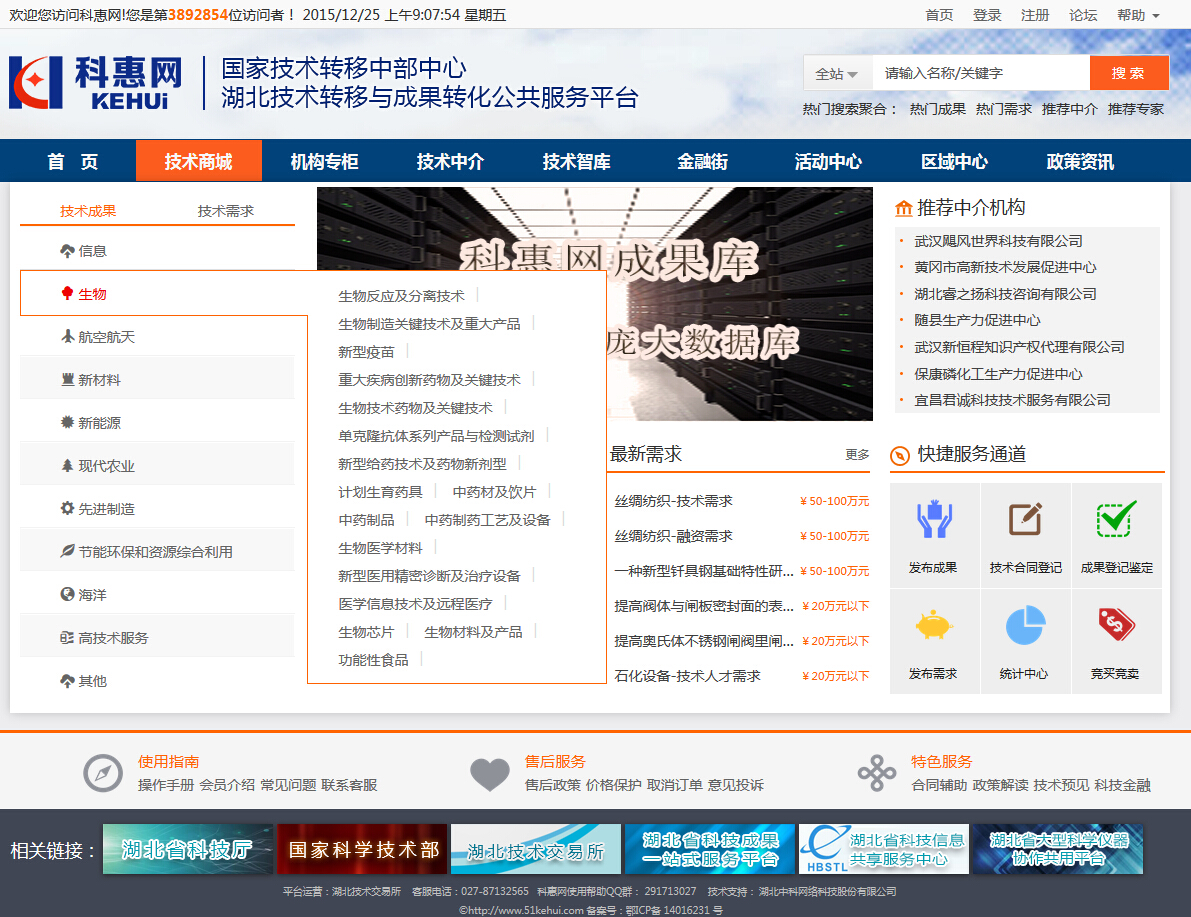Select 功能性食品 subcategory
1191x917 pixels.
(x=373, y=659)
